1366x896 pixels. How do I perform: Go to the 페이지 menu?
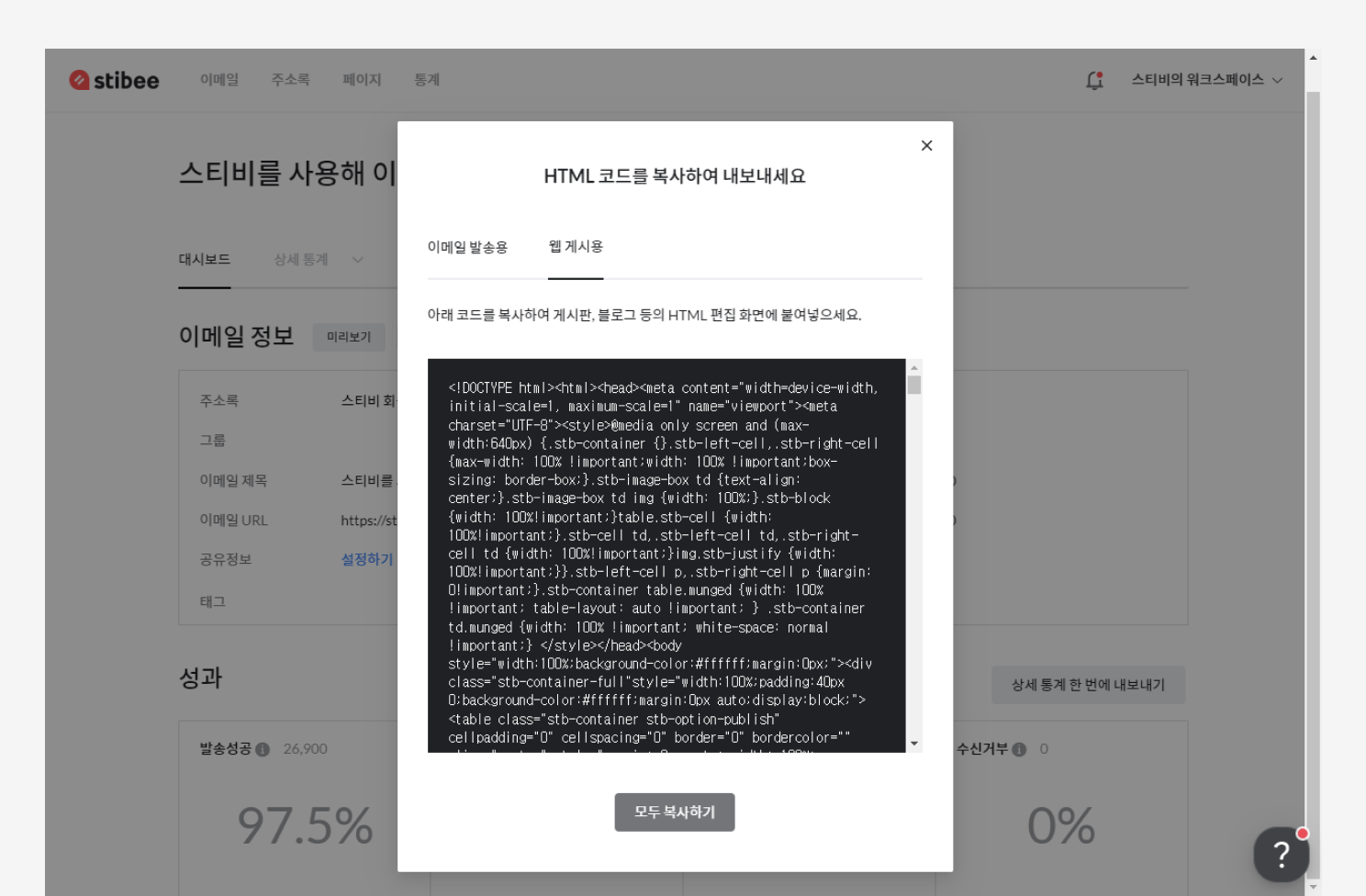point(362,80)
